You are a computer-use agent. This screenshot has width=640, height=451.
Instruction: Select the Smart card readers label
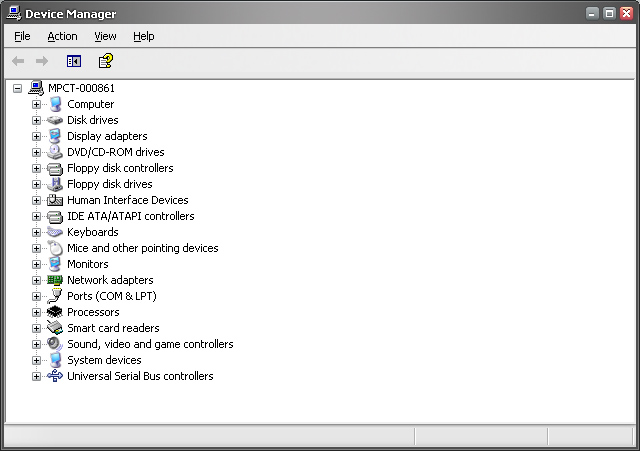pos(113,328)
